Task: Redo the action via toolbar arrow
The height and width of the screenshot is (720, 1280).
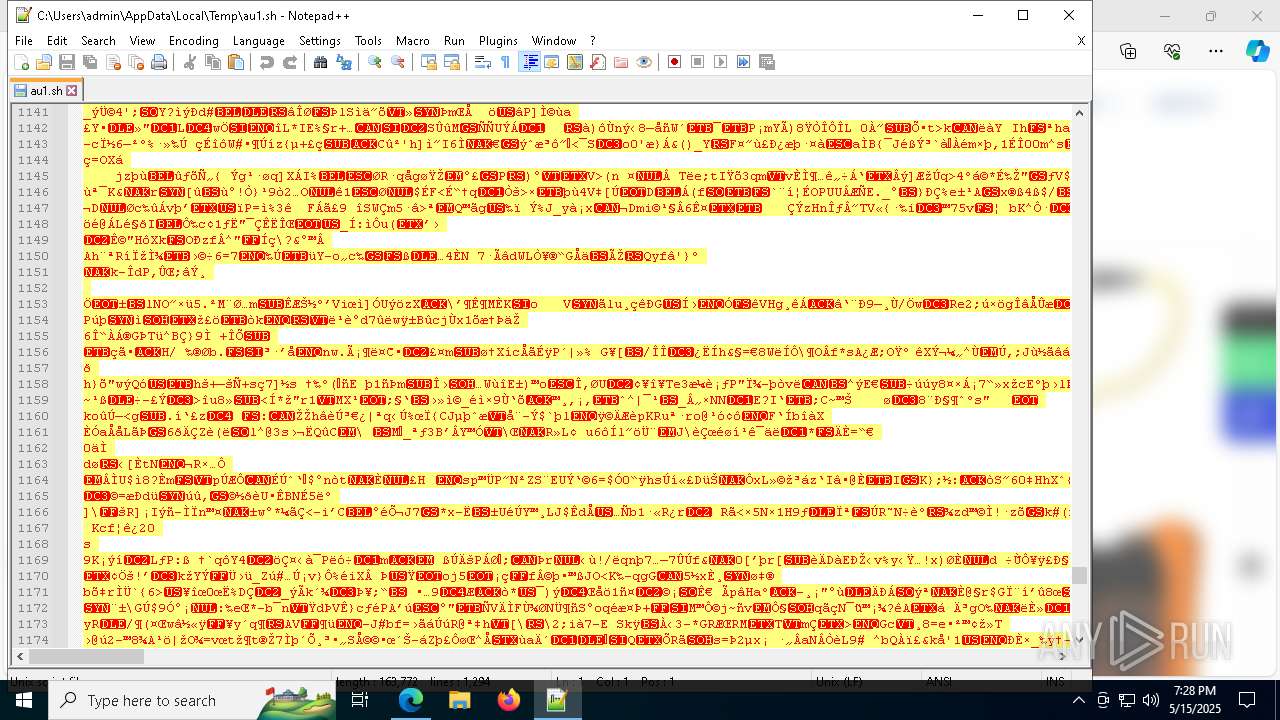Action: (289, 62)
